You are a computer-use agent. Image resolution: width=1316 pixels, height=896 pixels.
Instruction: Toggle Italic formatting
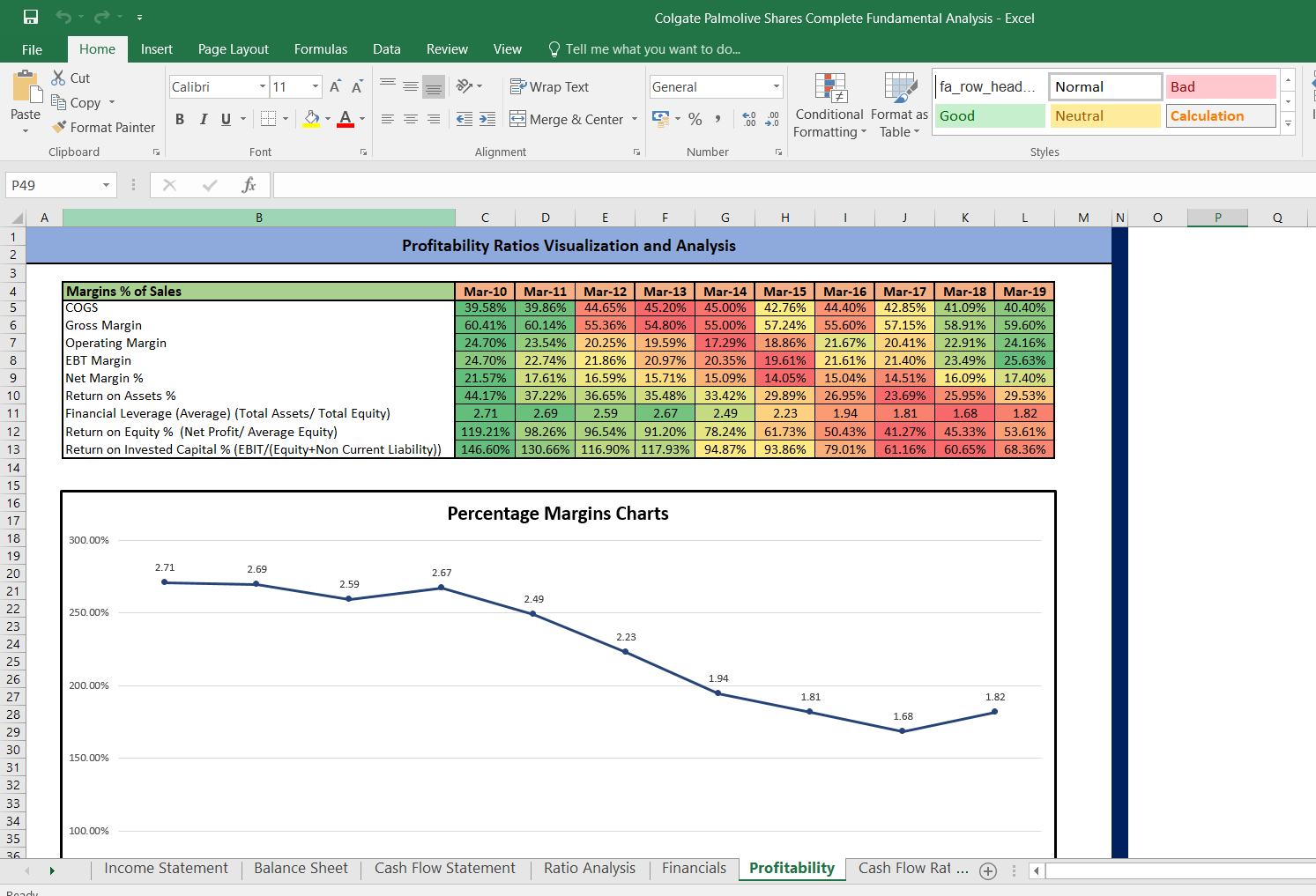[204, 119]
